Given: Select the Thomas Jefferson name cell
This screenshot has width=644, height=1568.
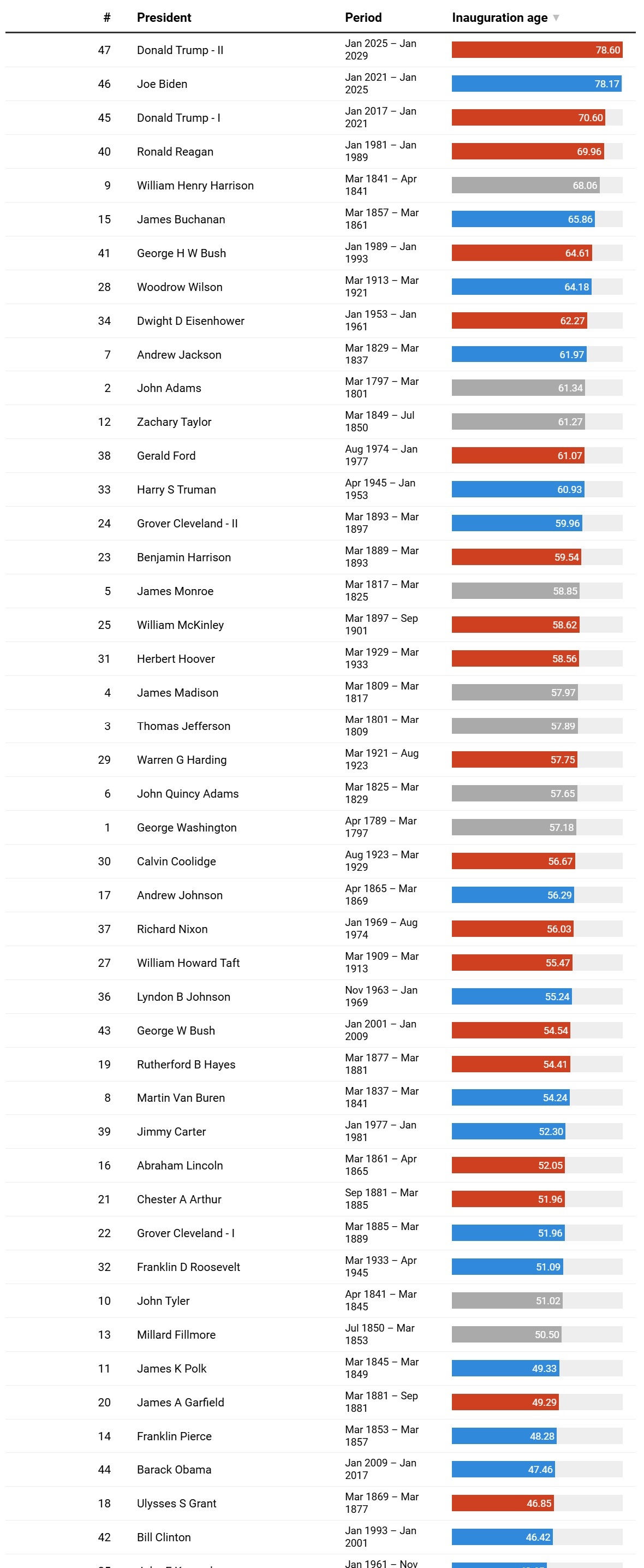Looking at the screenshot, I should (x=183, y=726).
